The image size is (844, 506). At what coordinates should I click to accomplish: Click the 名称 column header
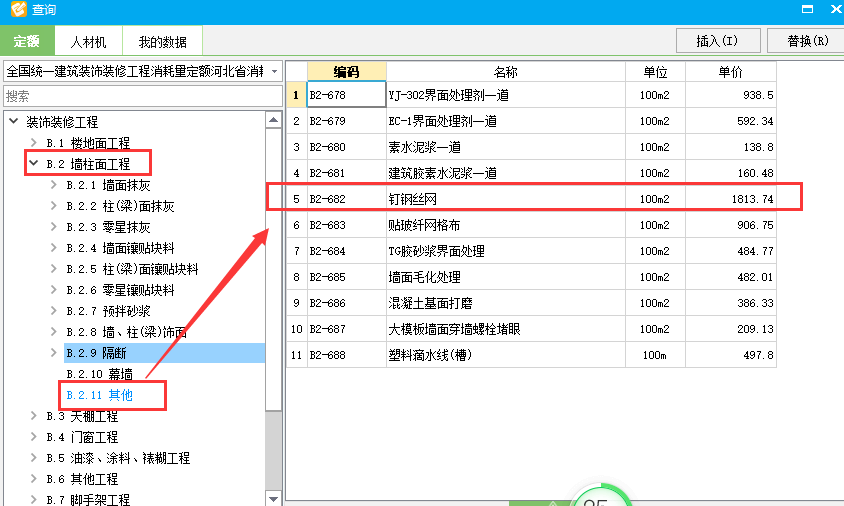[x=505, y=72]
